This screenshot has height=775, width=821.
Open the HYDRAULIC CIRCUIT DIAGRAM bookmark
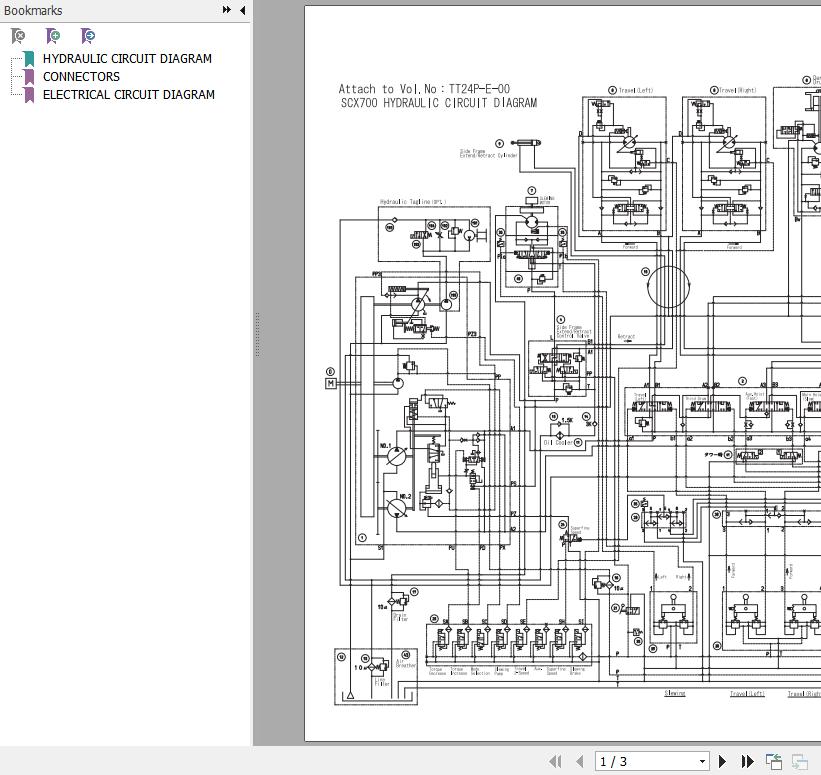[127, 59]
